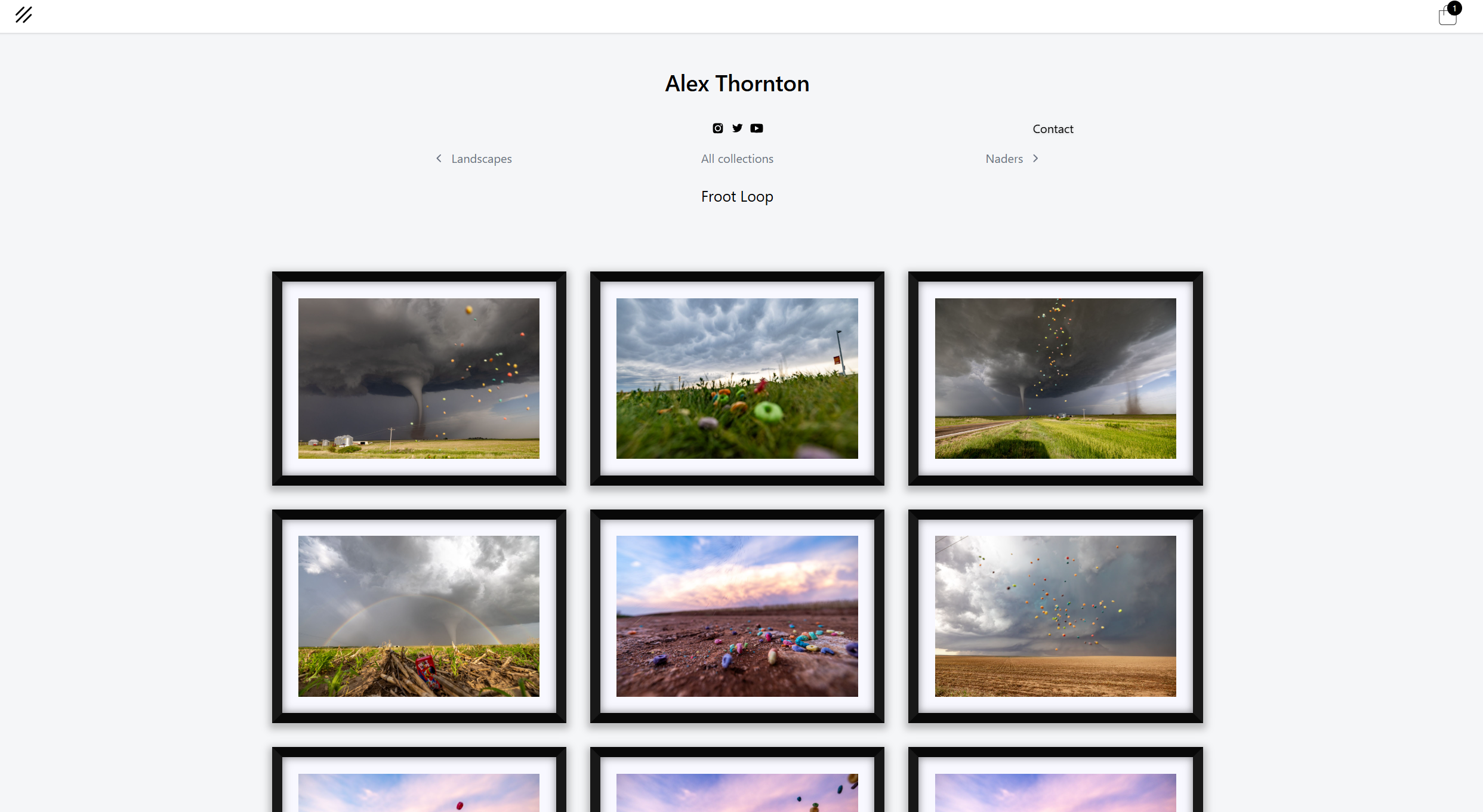This screenshot has height=812, width=1483.
Task: Open the rainbow tornado cornfield print
Action: tap(419, 616)
